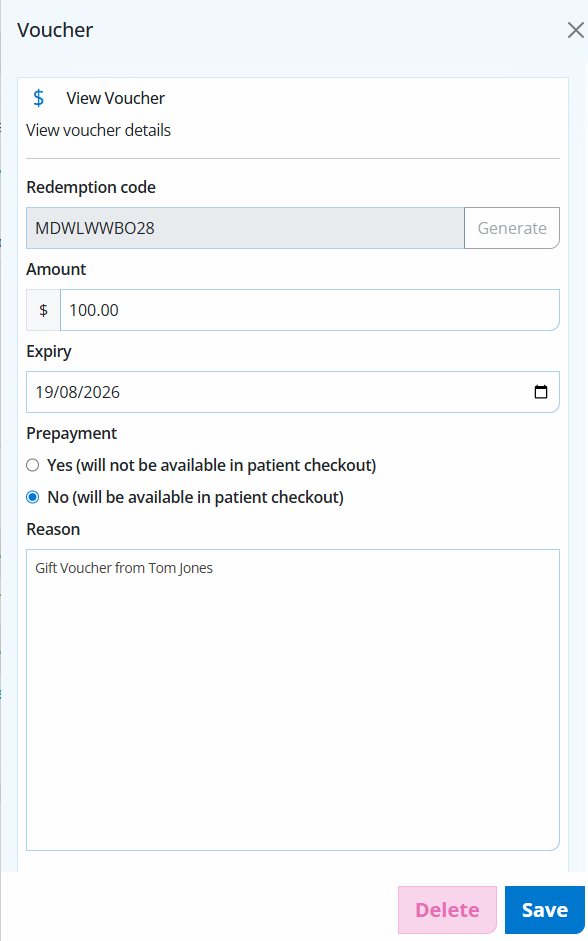Click inside the Reason text area
Image resolution: width=588 pixels, height=941 pixels.
(293, 700)
